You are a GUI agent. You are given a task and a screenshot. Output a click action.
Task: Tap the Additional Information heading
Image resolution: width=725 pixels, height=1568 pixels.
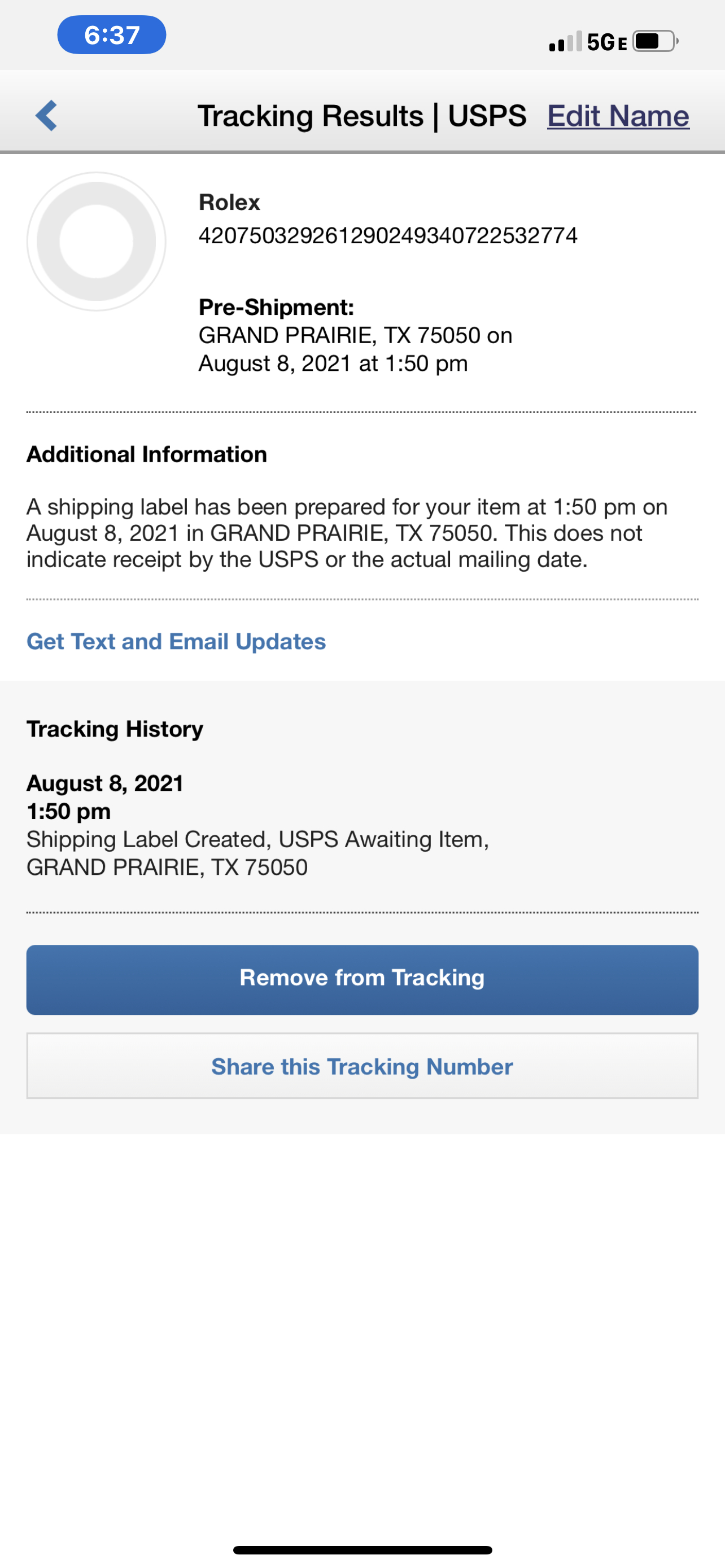pyautogui.click(x=147, y=454)
